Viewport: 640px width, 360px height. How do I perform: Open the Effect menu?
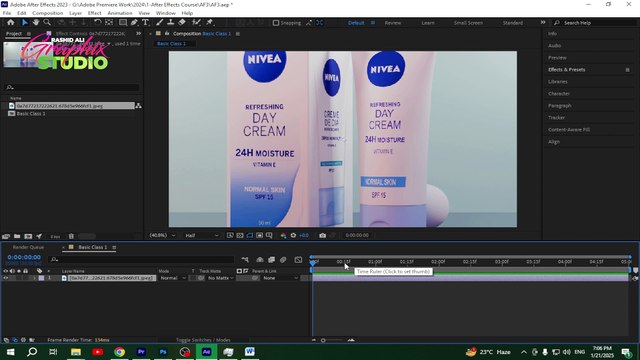(x=94, y=13)
